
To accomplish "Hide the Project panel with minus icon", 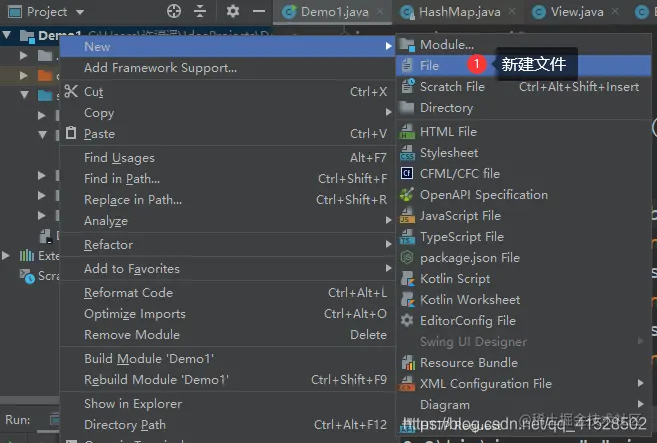I will point(259,11).
